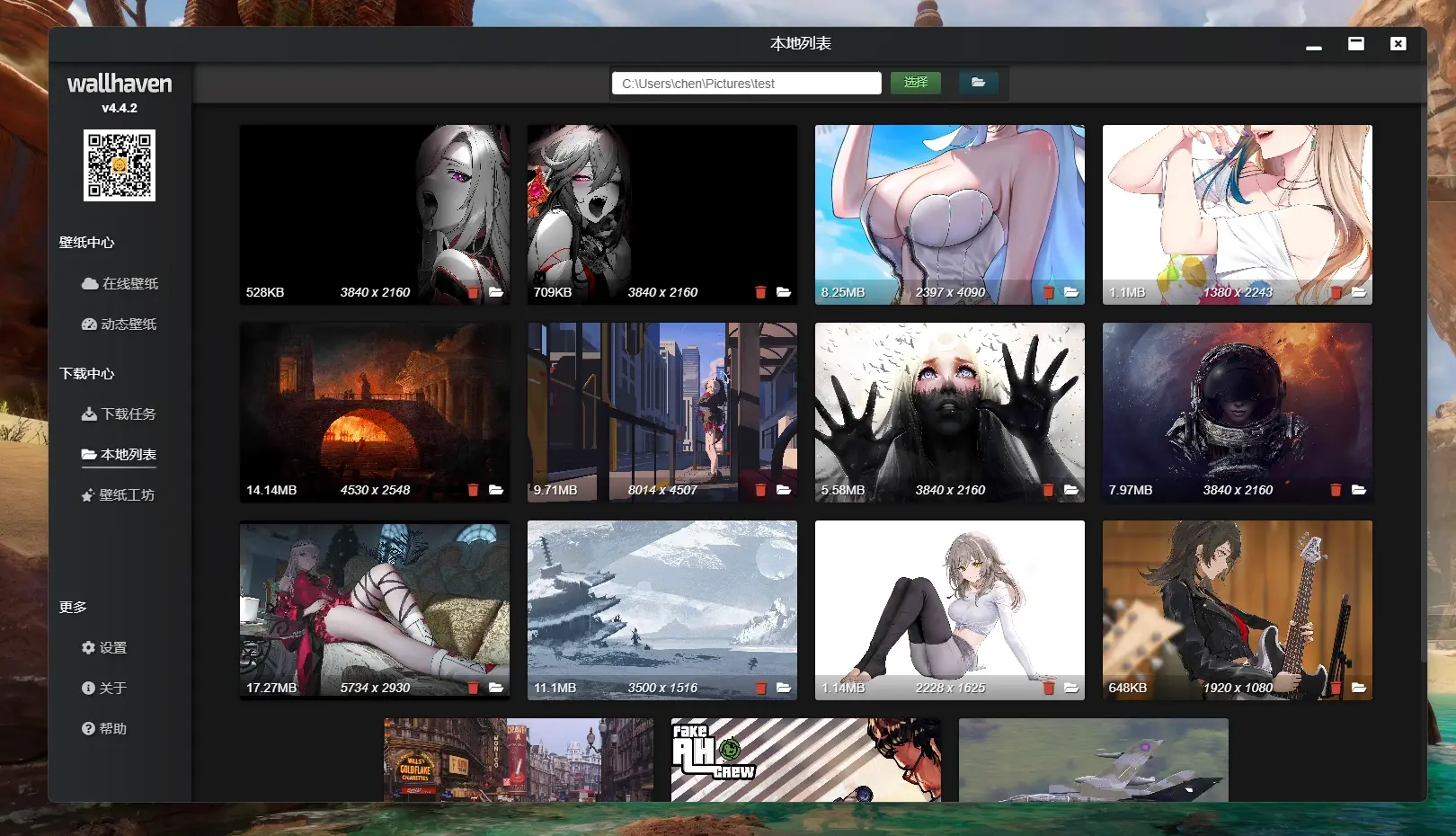Close the wallhaven window
This screenshot has width=1456, height=836.
click(1398, 43)
